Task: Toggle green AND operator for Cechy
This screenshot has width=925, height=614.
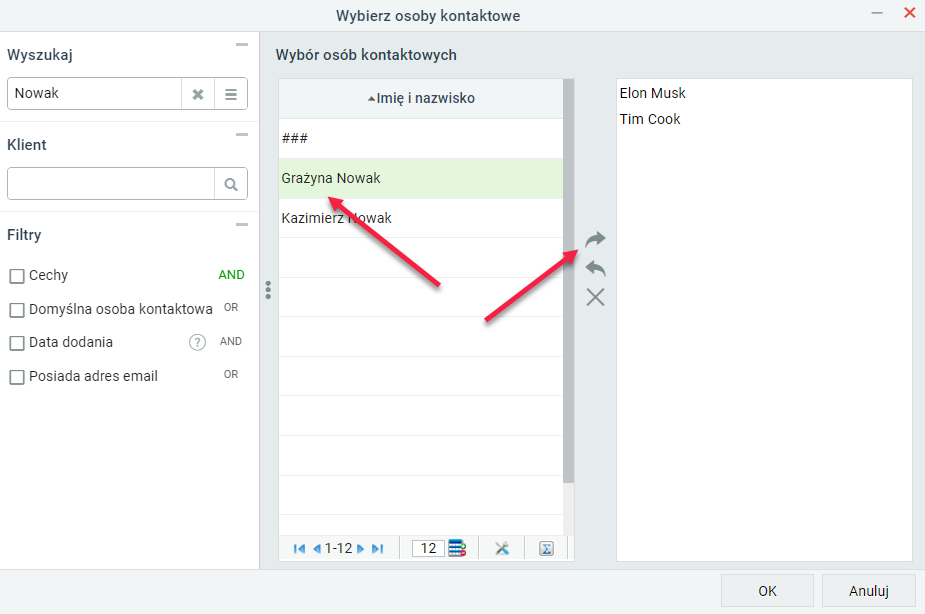Action: 231,275
